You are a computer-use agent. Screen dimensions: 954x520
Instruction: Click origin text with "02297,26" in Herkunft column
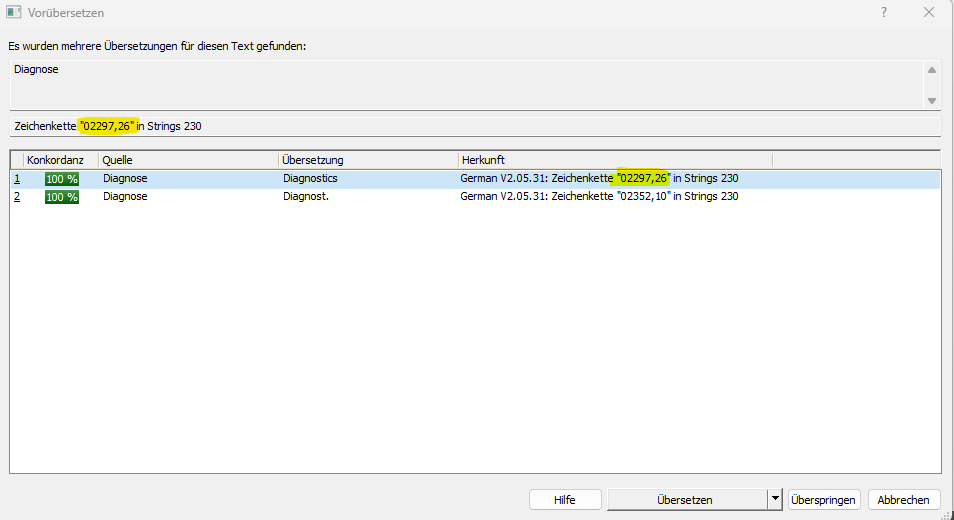click(599, 178)
